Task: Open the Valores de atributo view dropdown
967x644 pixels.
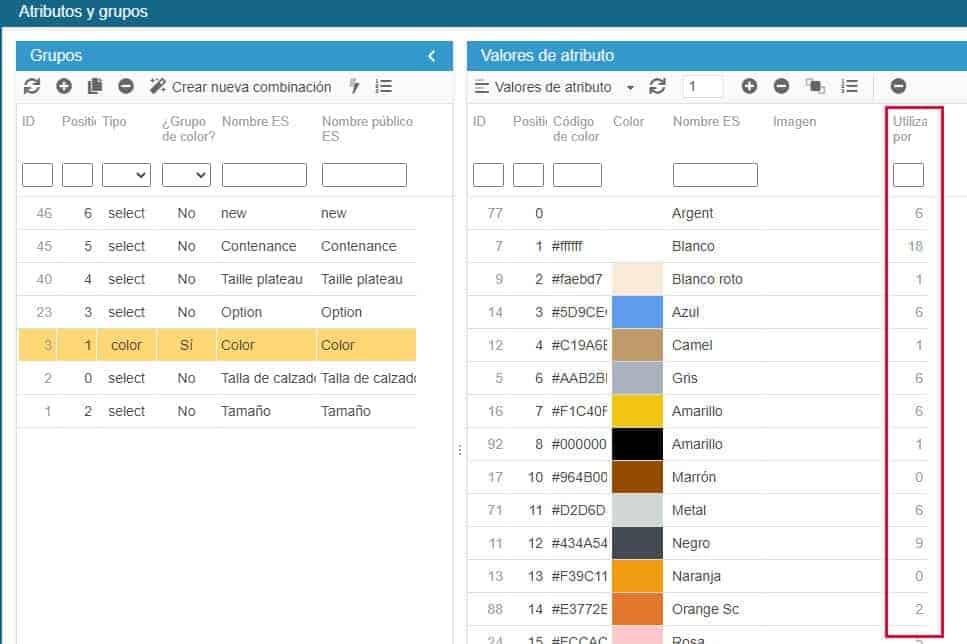Action: coord(555,87)
